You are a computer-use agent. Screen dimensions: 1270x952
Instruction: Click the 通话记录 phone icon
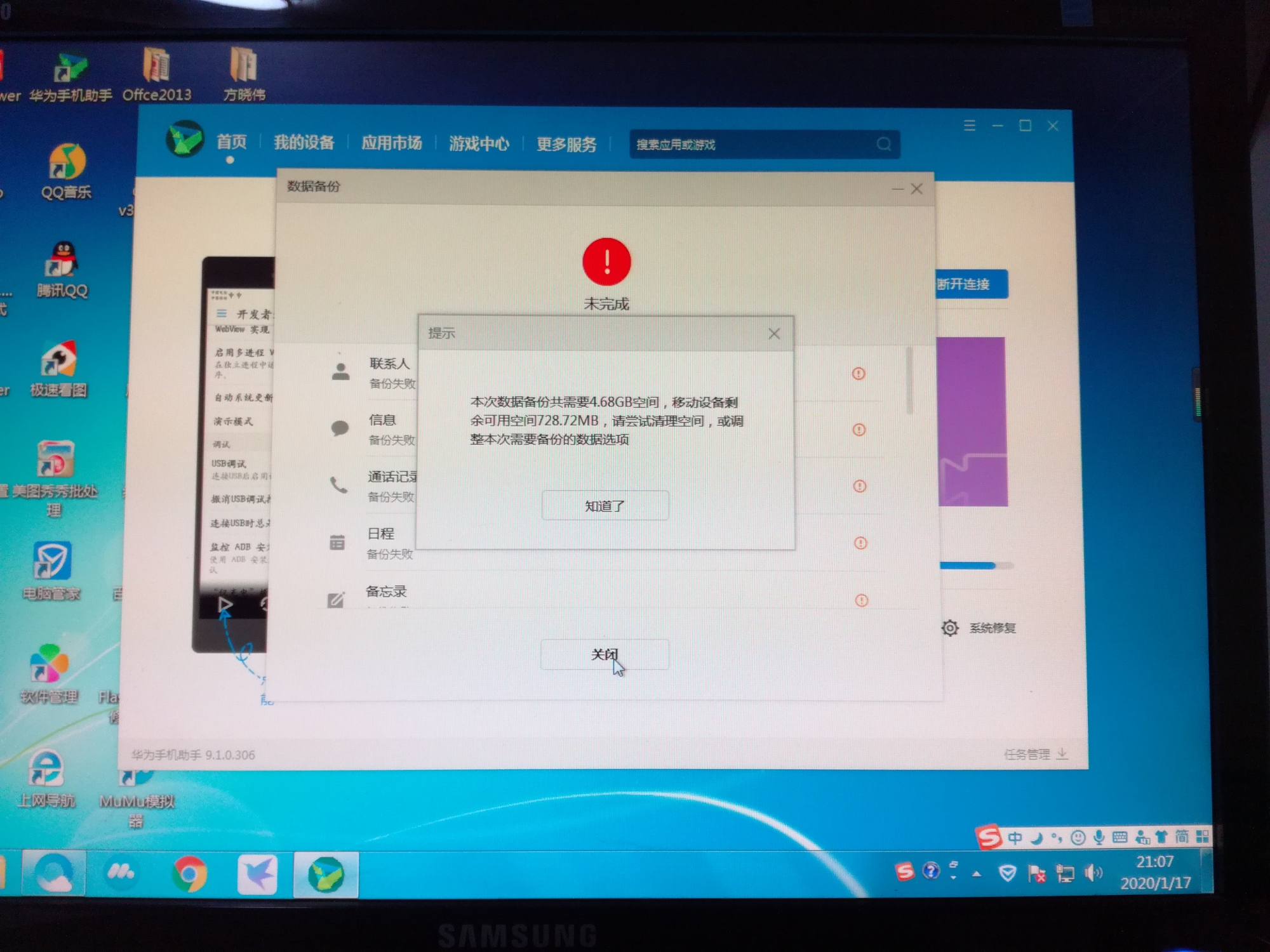pyautogui.click(x=338, y=486)
